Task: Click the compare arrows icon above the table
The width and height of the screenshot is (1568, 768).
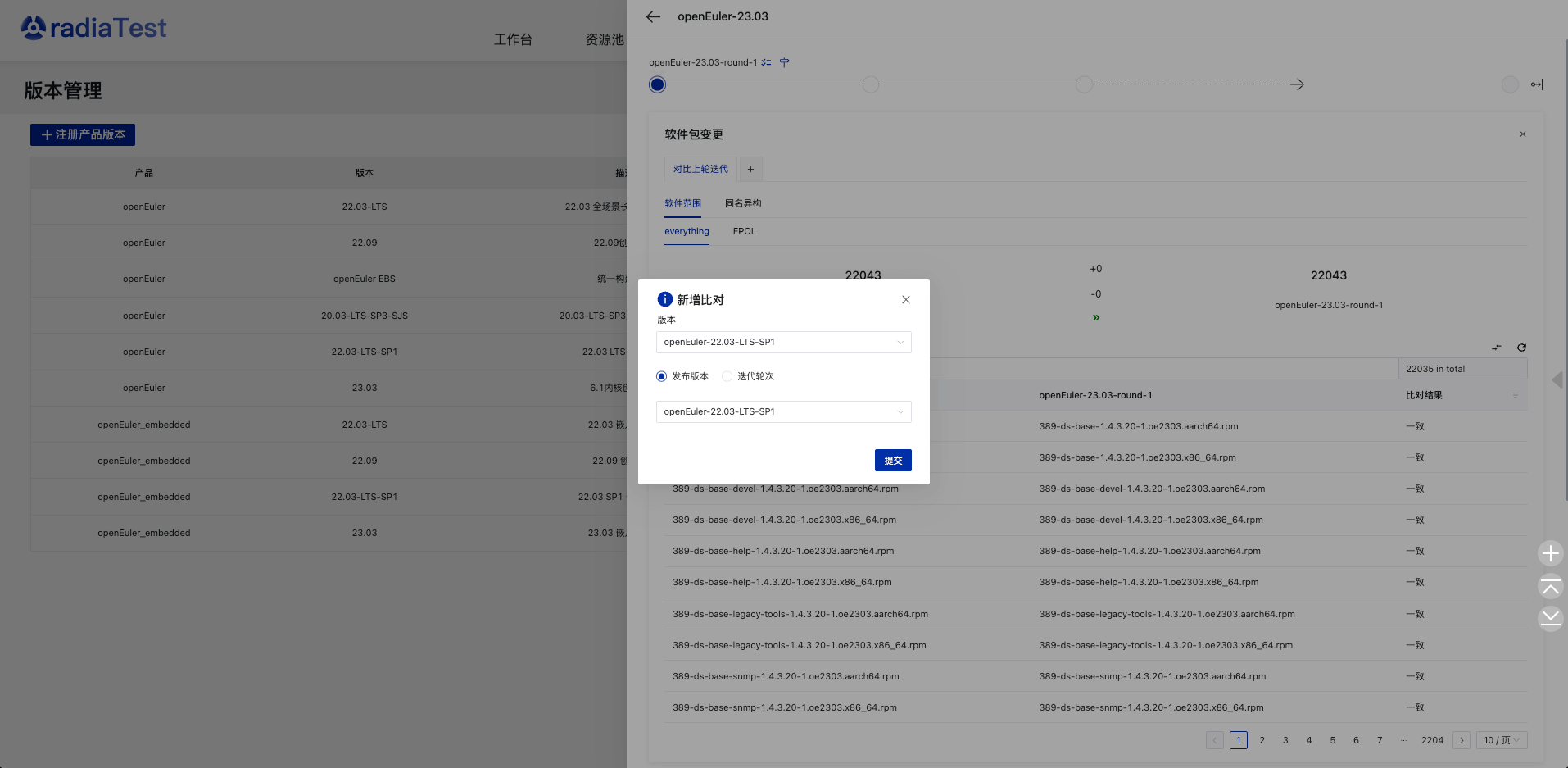Action: click(x=1497, y=348)
